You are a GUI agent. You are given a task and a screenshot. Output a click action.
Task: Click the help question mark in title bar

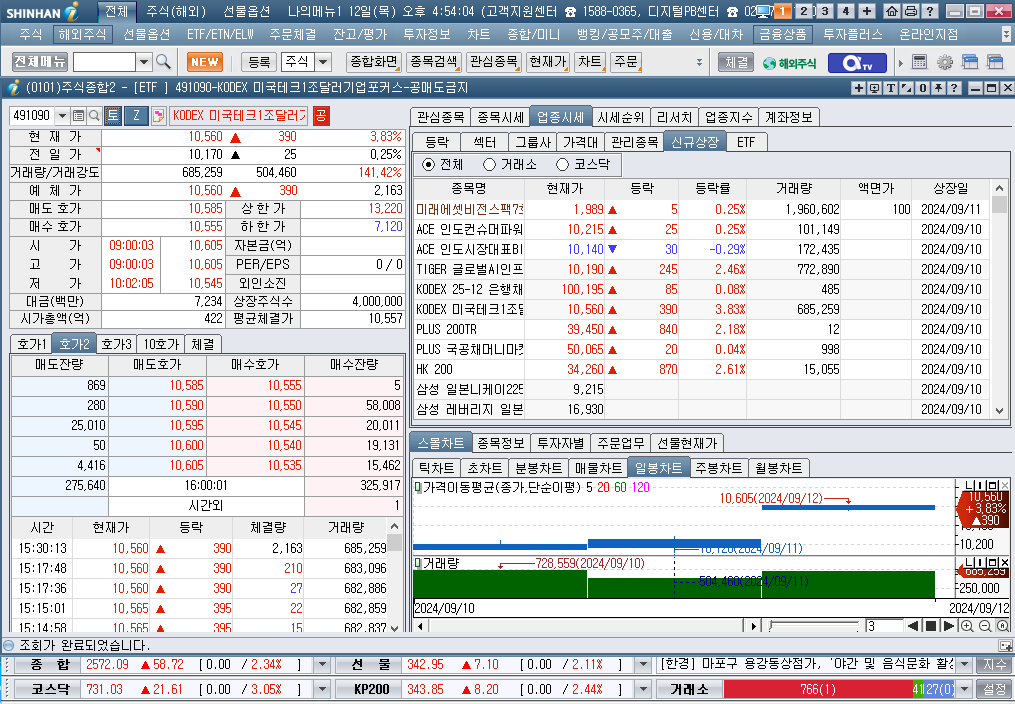tap(930, 11)
